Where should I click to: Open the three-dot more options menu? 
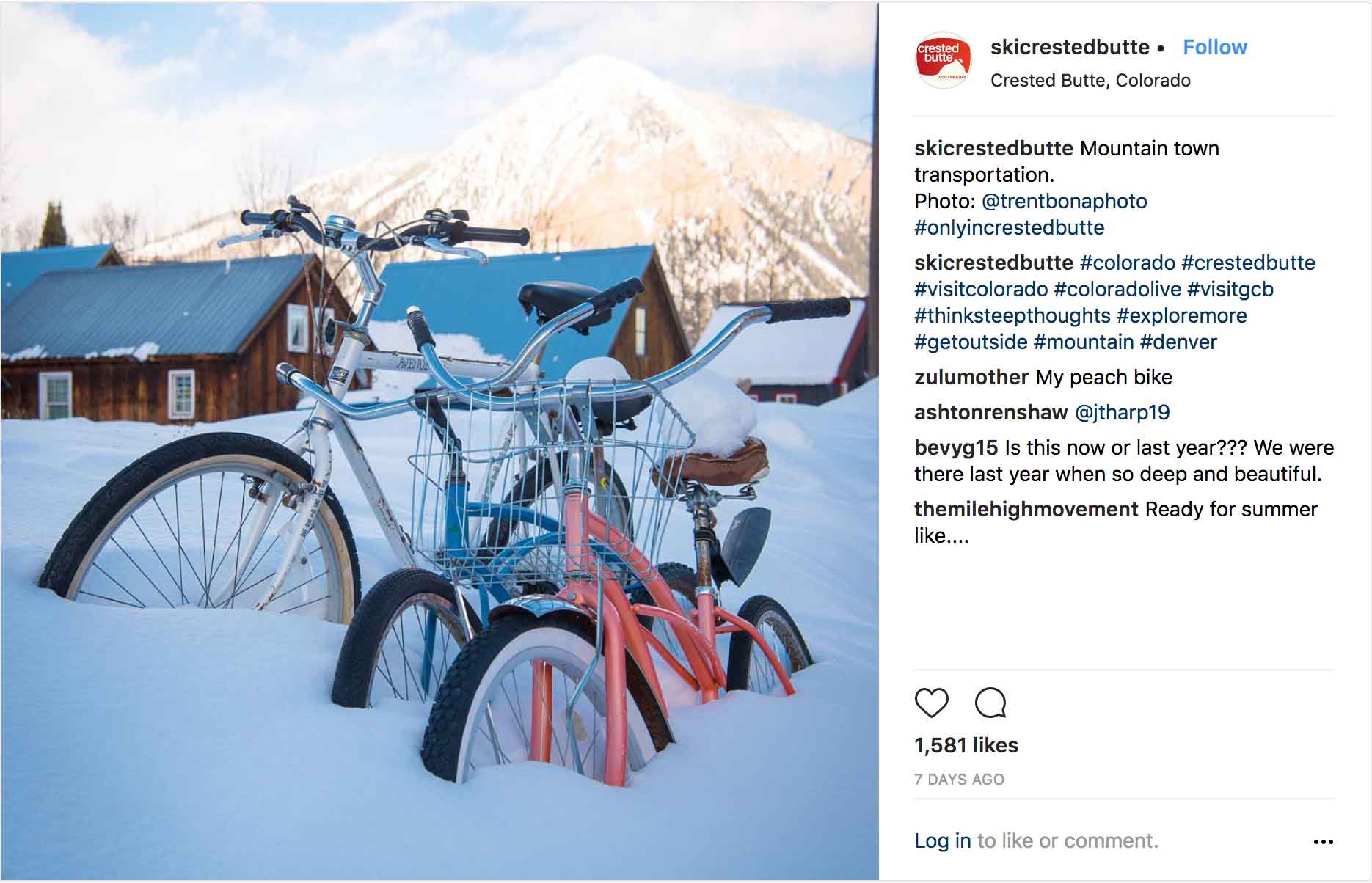(1323, 842)
